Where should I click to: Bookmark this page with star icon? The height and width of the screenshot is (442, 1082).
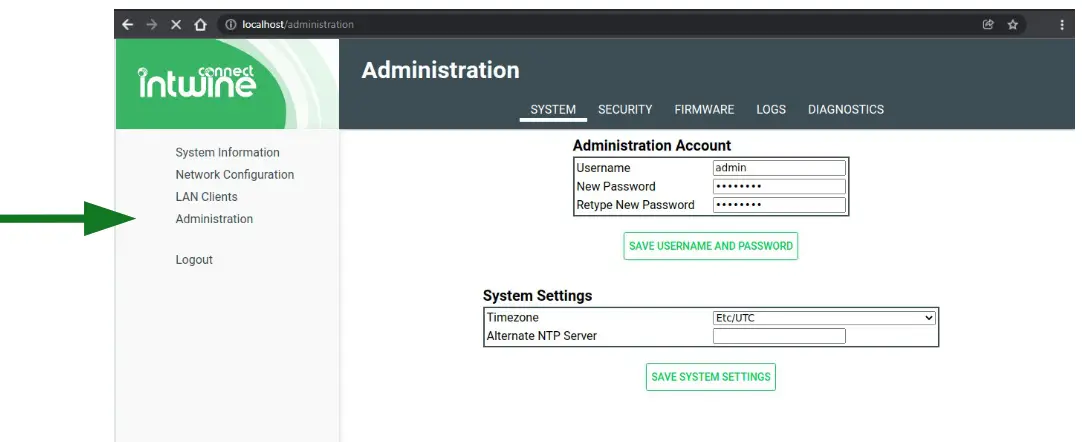[x=1013, y=24]
